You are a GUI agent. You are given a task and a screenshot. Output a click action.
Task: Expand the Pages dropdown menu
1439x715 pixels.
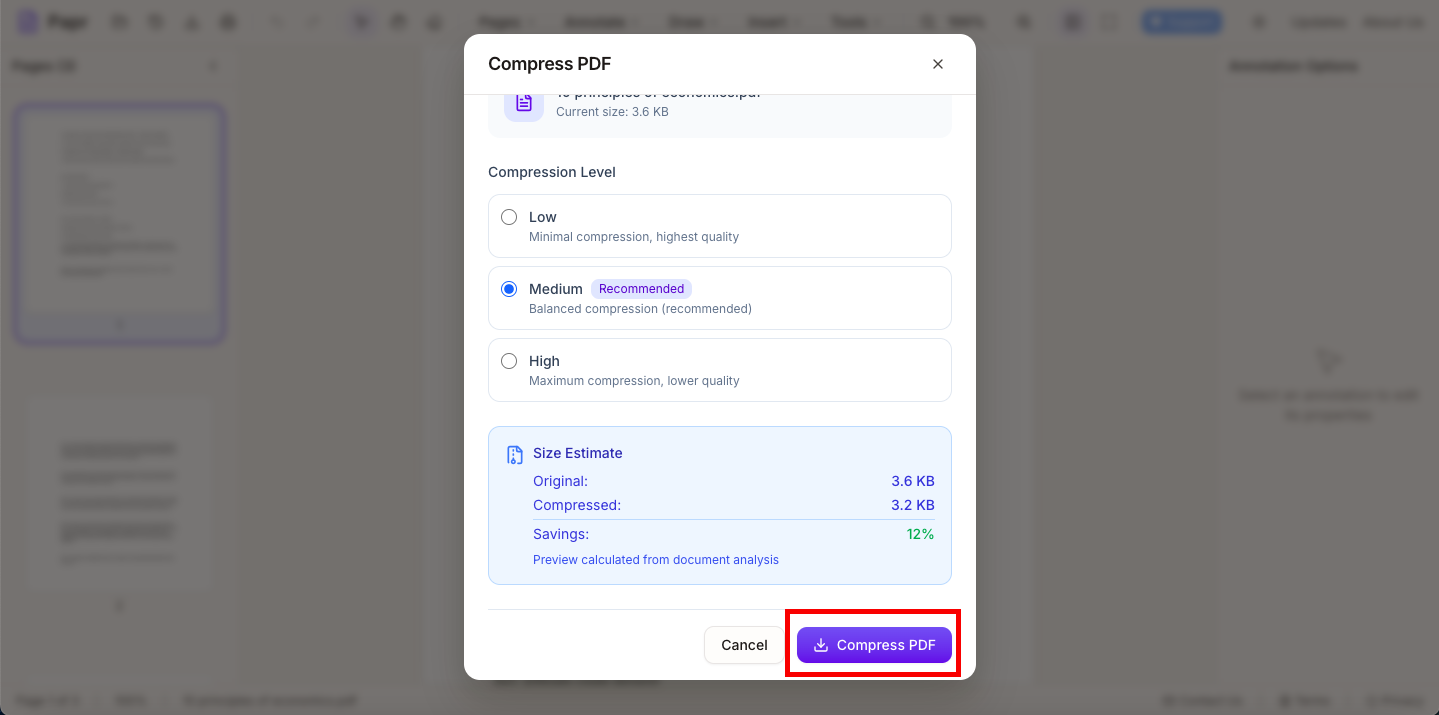point(505,21)
